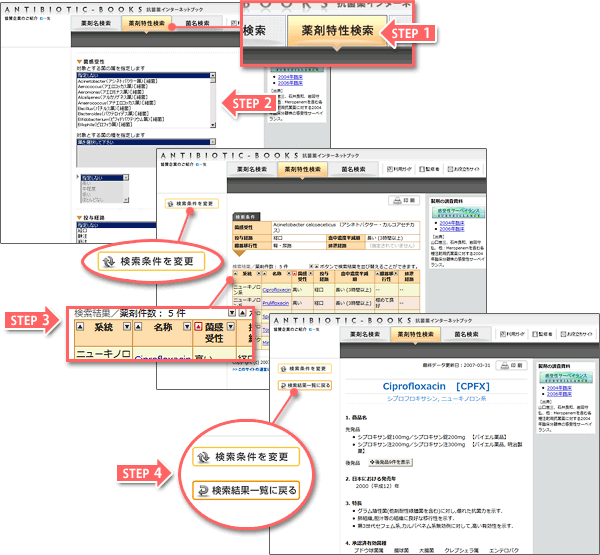Image resolution: width=600 pixels, height=555 pixels.
Task: Select 菌名検索 tab in results window
Action: [x=353, y=169]
